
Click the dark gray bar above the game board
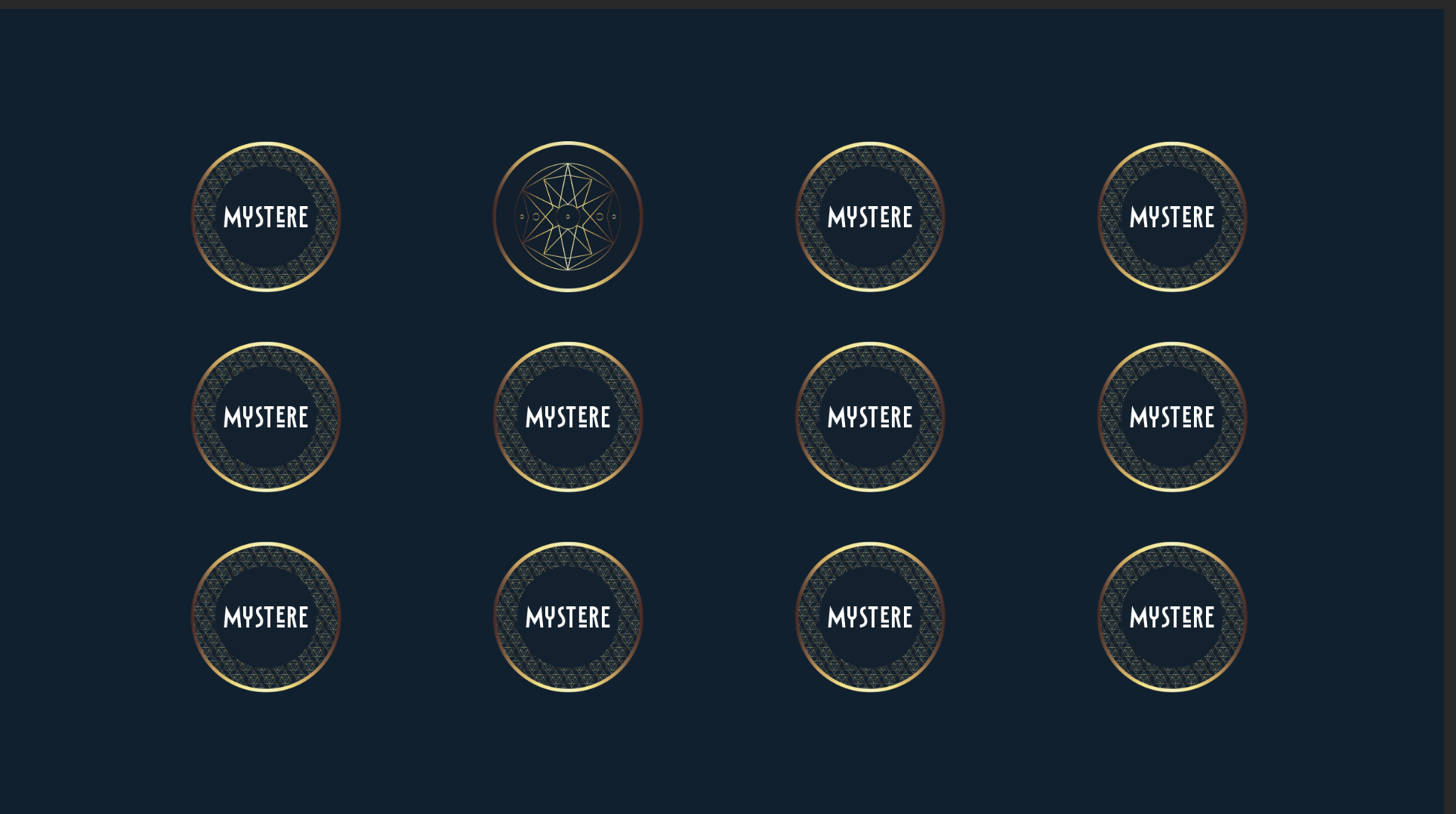click(x=728, y=5)
